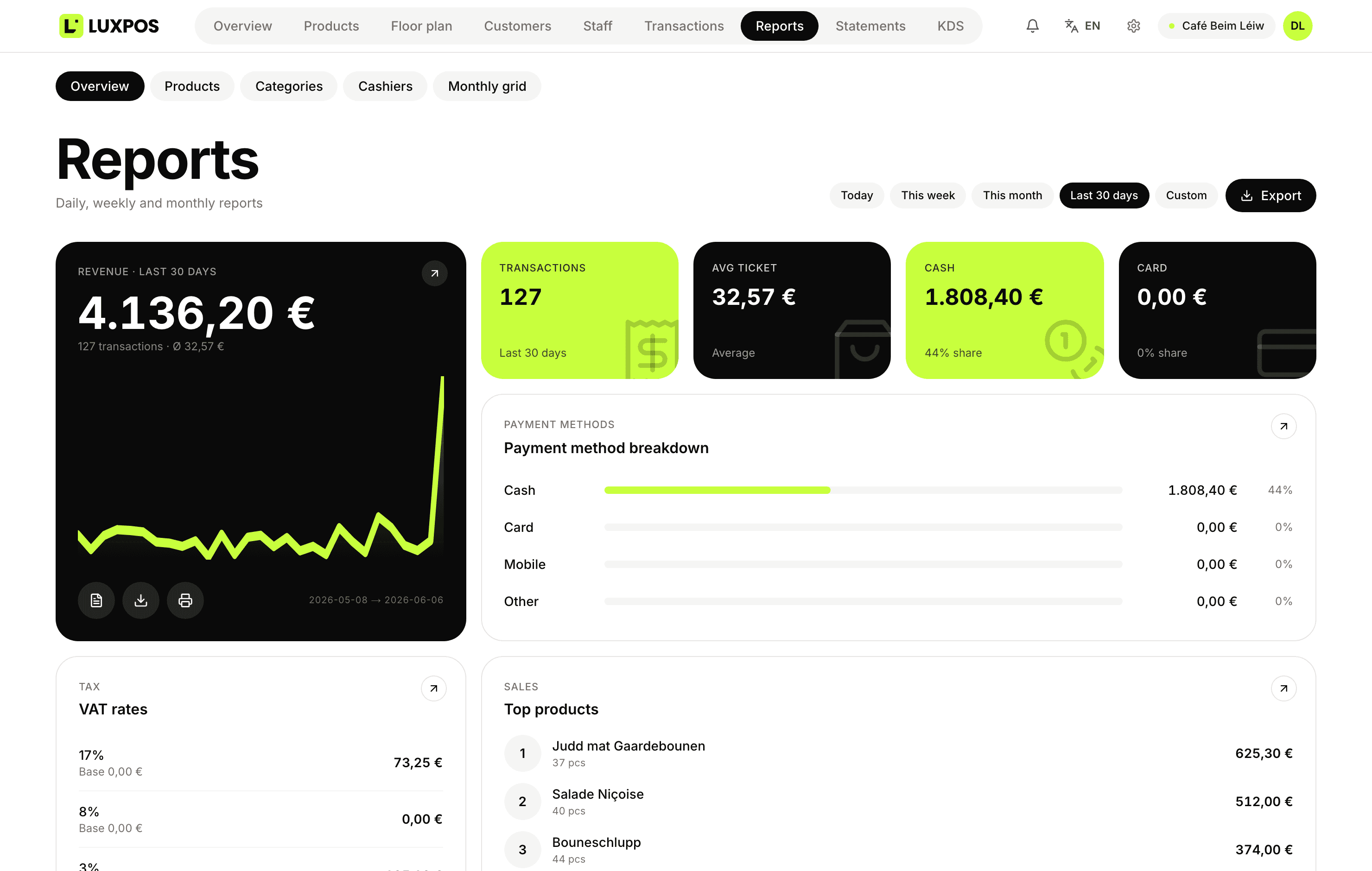Select the Today range

pos(857,196)
